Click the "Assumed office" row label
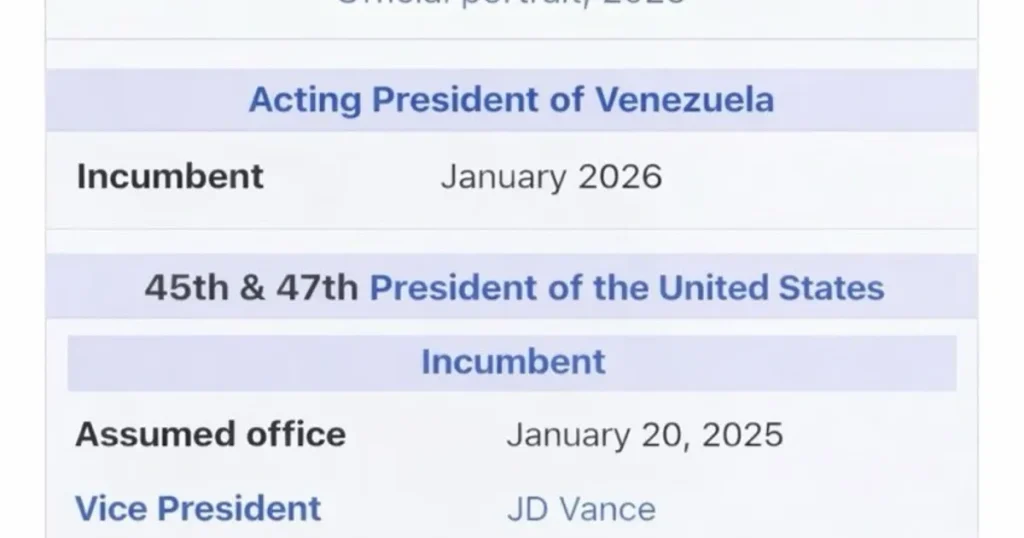 click(210, 434)
